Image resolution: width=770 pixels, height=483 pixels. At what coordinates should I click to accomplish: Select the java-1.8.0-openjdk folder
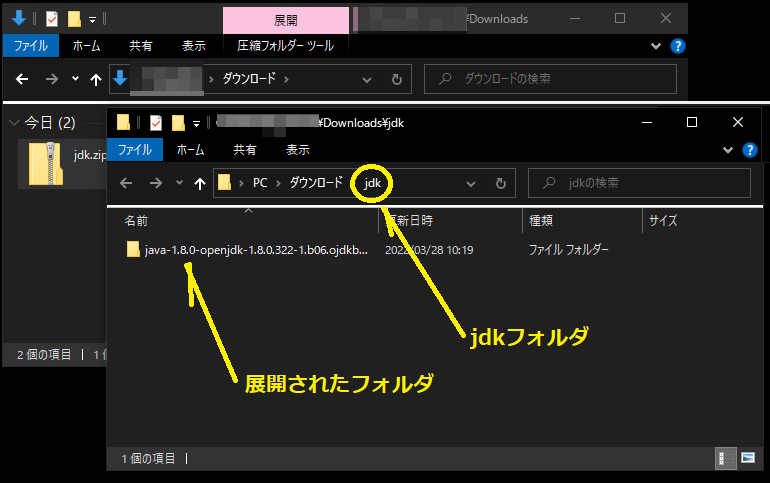tap(248, 249)
